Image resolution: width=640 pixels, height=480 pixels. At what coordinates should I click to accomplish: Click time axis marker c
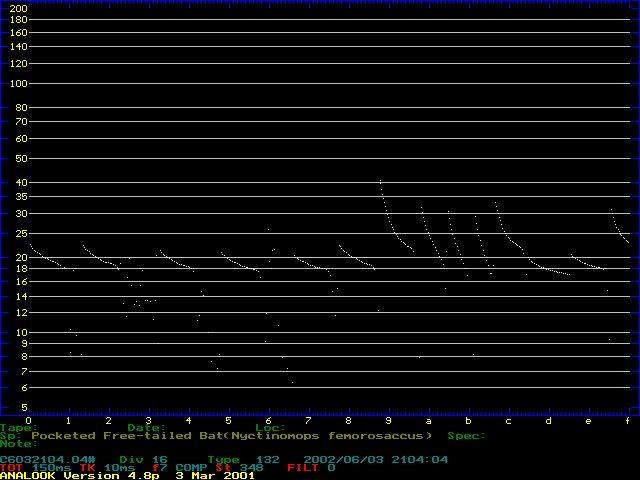coord(508,420)
